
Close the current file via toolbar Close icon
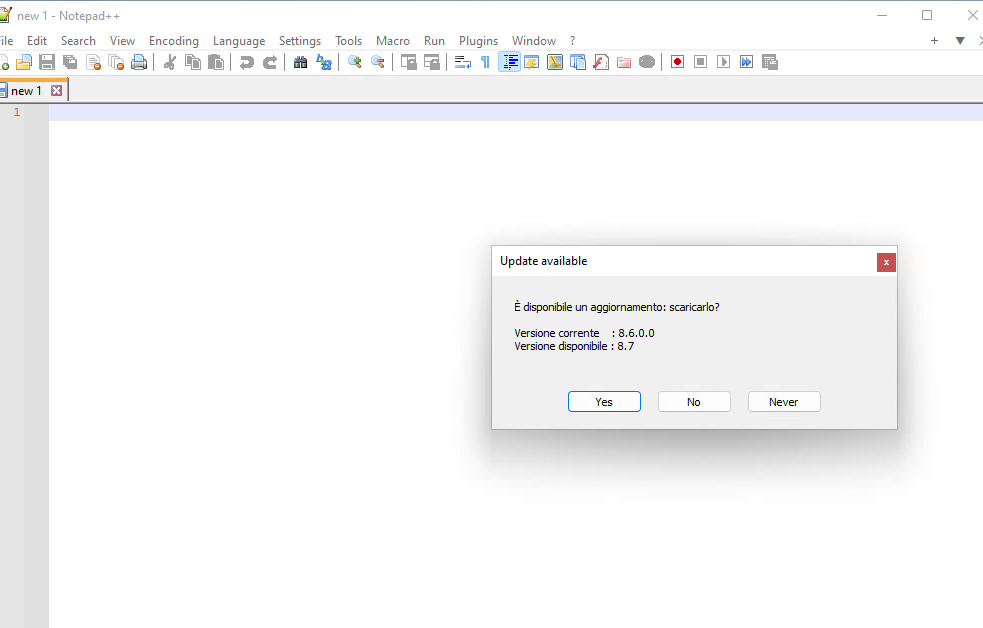tap(93, 62)
